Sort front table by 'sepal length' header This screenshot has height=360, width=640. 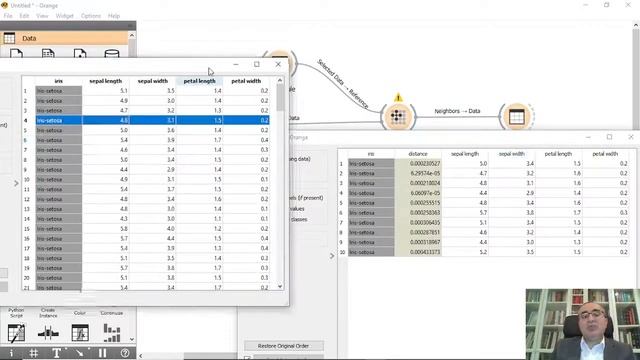[105, 81]
